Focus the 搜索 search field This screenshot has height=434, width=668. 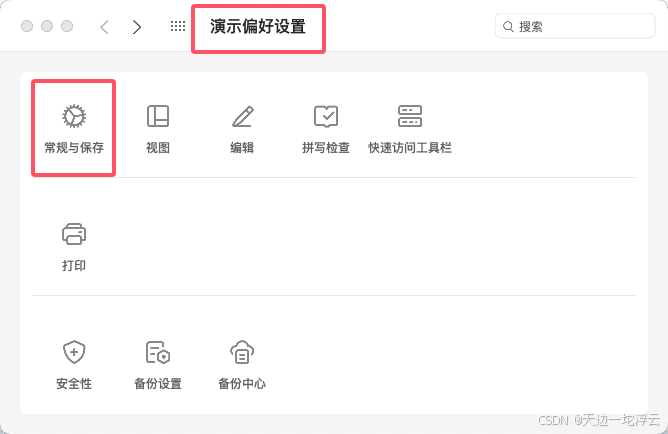pyautogui.click(x=575, y=26)
